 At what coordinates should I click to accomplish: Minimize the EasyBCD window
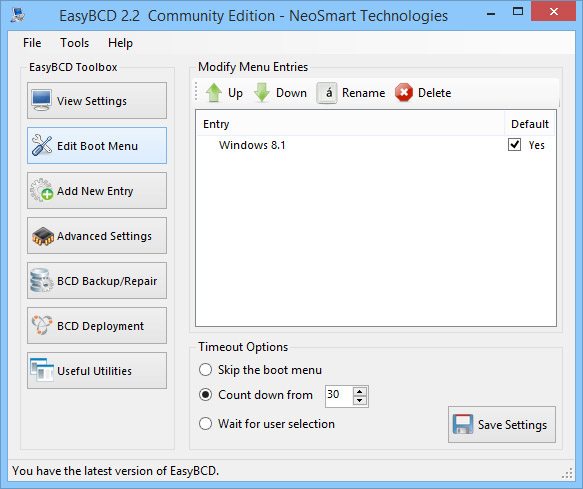[x=491, y=14]
